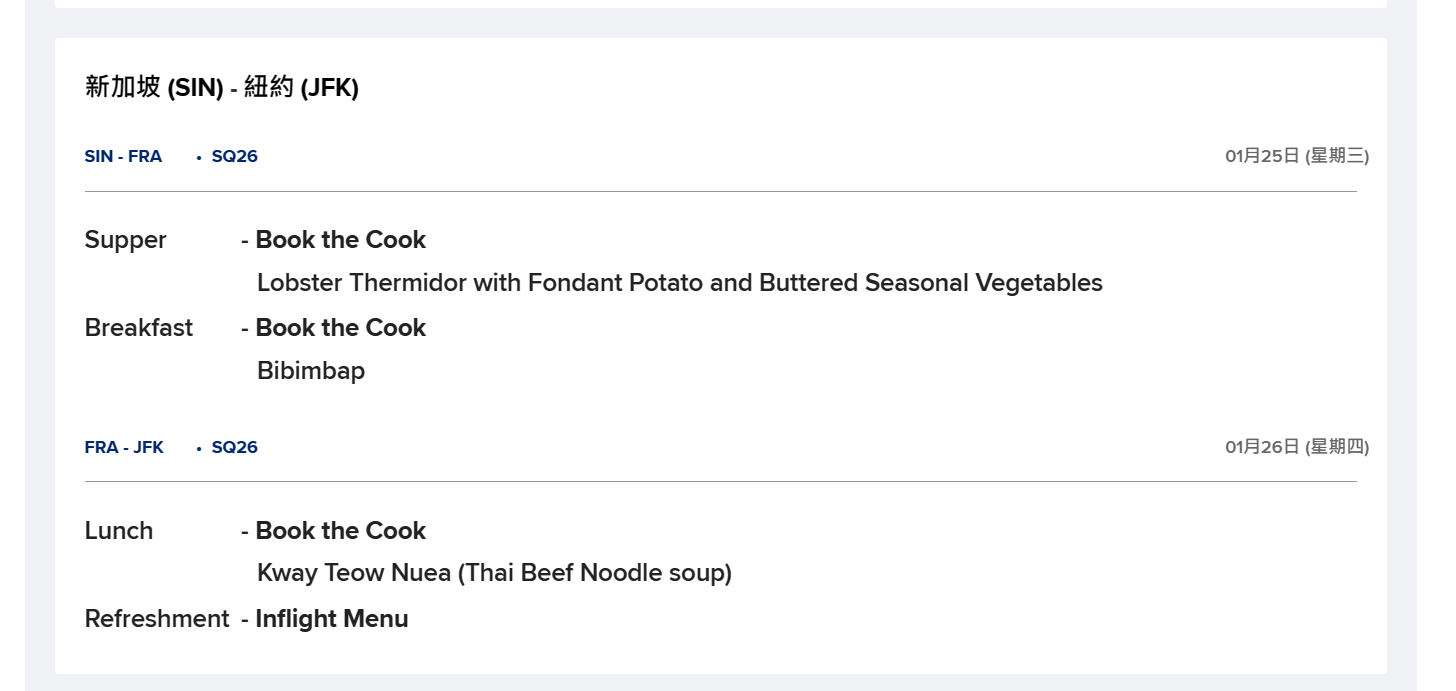Select the Lunch meal label
This screenshot has width=1456, height=691.
[x=119, y=531]
